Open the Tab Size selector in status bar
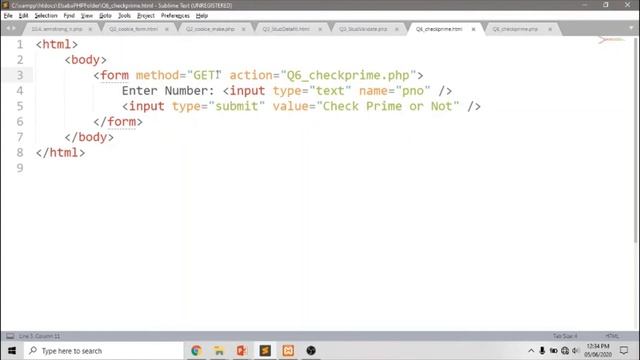The height and width of the screenshot is (360, 640). (x=565, y=336)
